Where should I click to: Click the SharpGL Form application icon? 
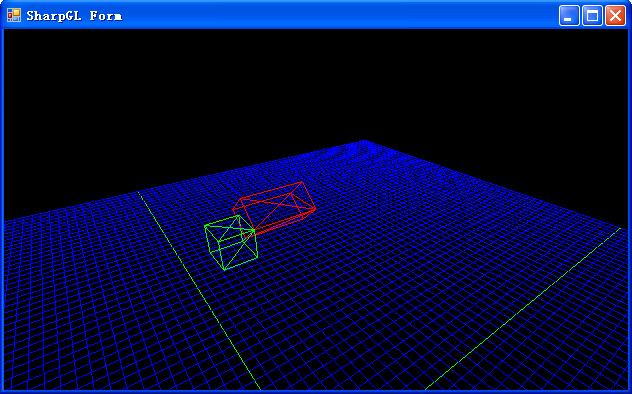[14, 15]
